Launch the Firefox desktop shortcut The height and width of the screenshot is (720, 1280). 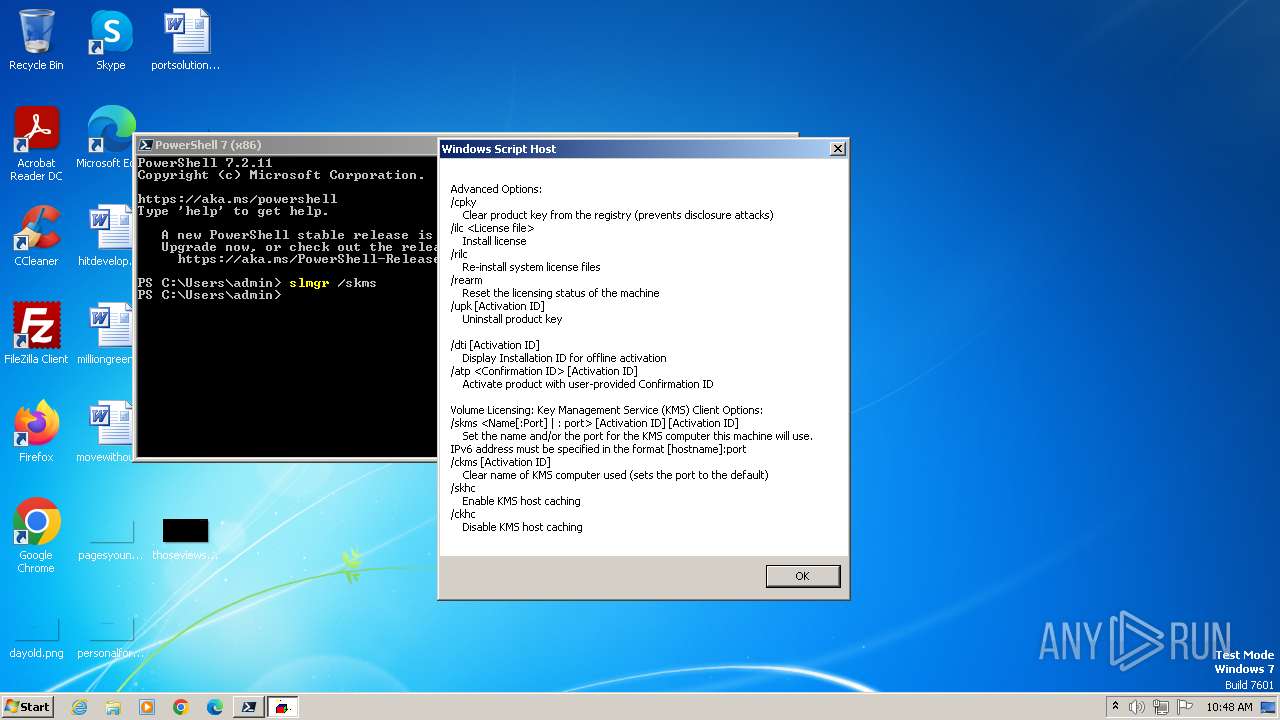point(36,431)
